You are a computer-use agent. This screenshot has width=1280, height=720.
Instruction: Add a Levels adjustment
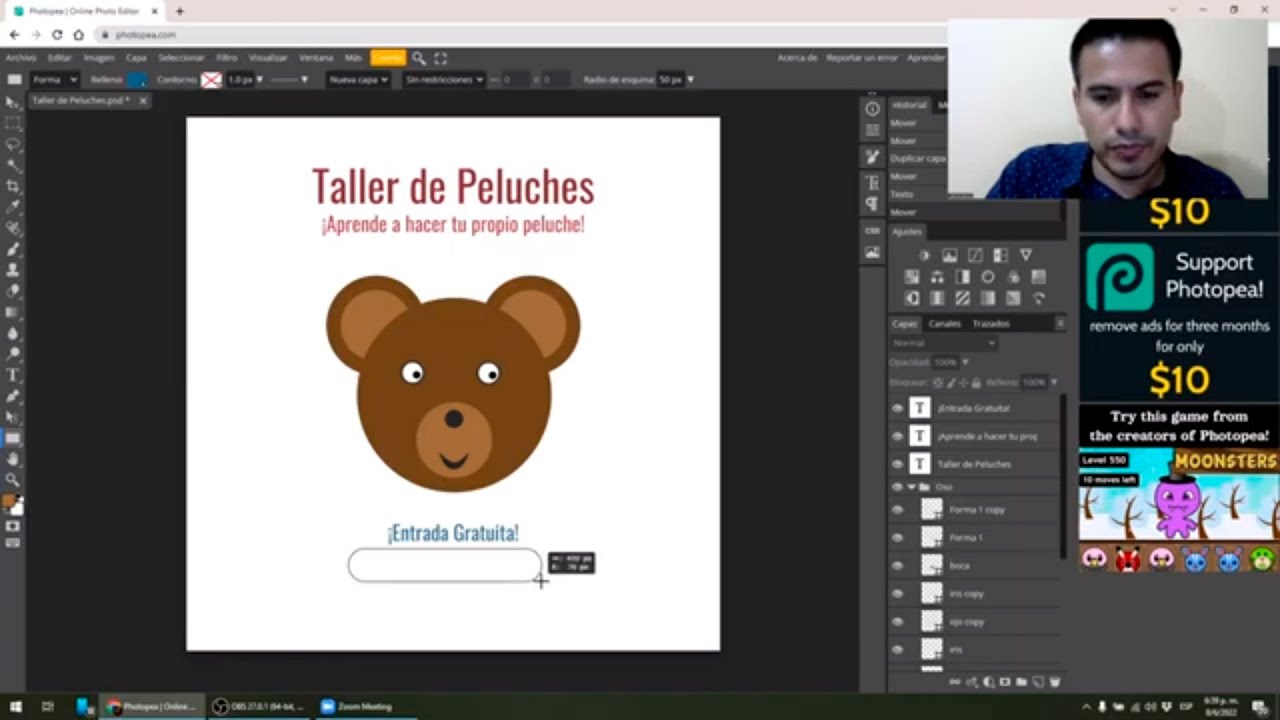coord(950,256)
